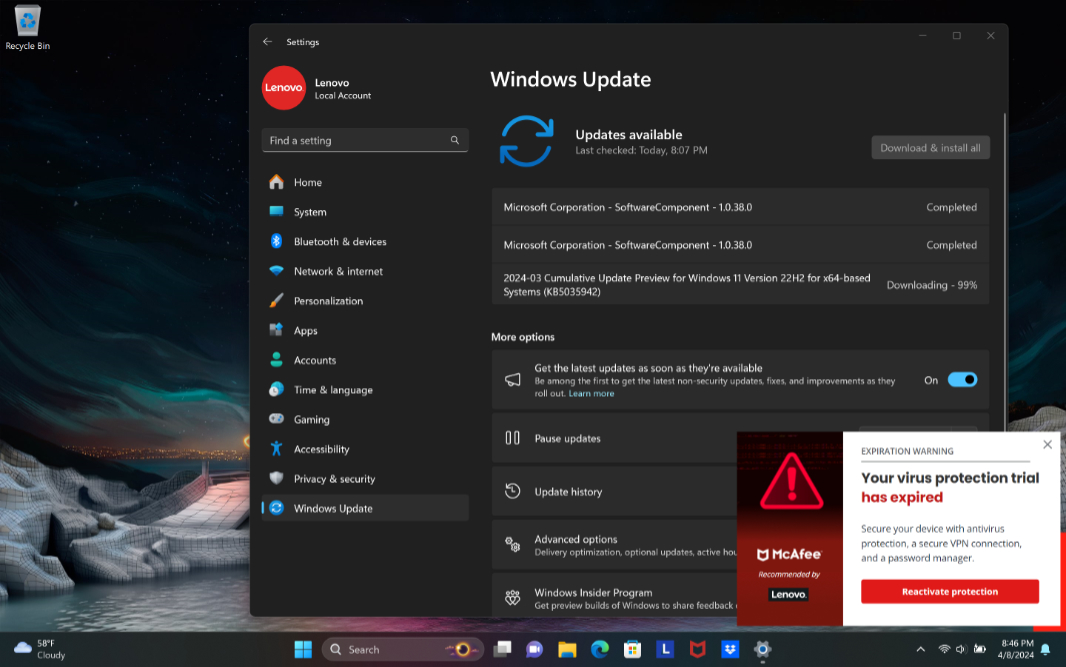This screenshot has width=1066, height=667.
Task: Open Microsoft Edge from the taskbar
Action: coord(599,649)
